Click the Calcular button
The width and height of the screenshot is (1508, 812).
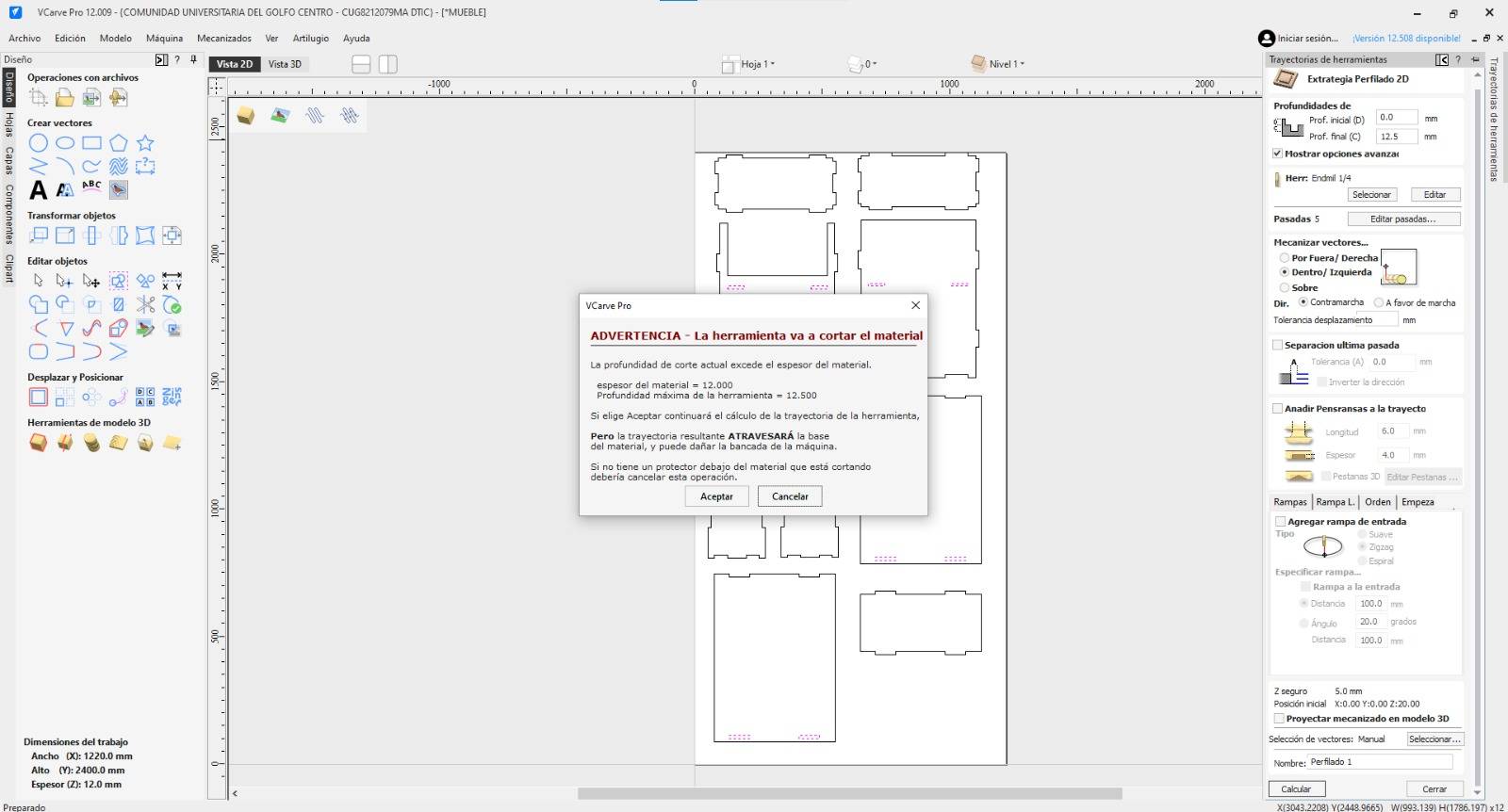click(1296, 789)
